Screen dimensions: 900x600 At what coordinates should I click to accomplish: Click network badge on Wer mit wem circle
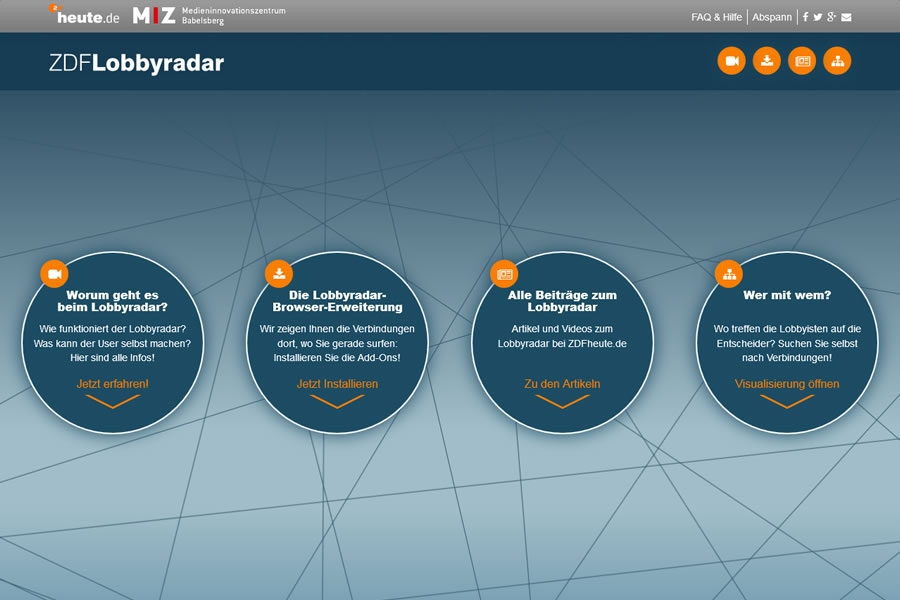pyautogui.click(x=729, y=274)
